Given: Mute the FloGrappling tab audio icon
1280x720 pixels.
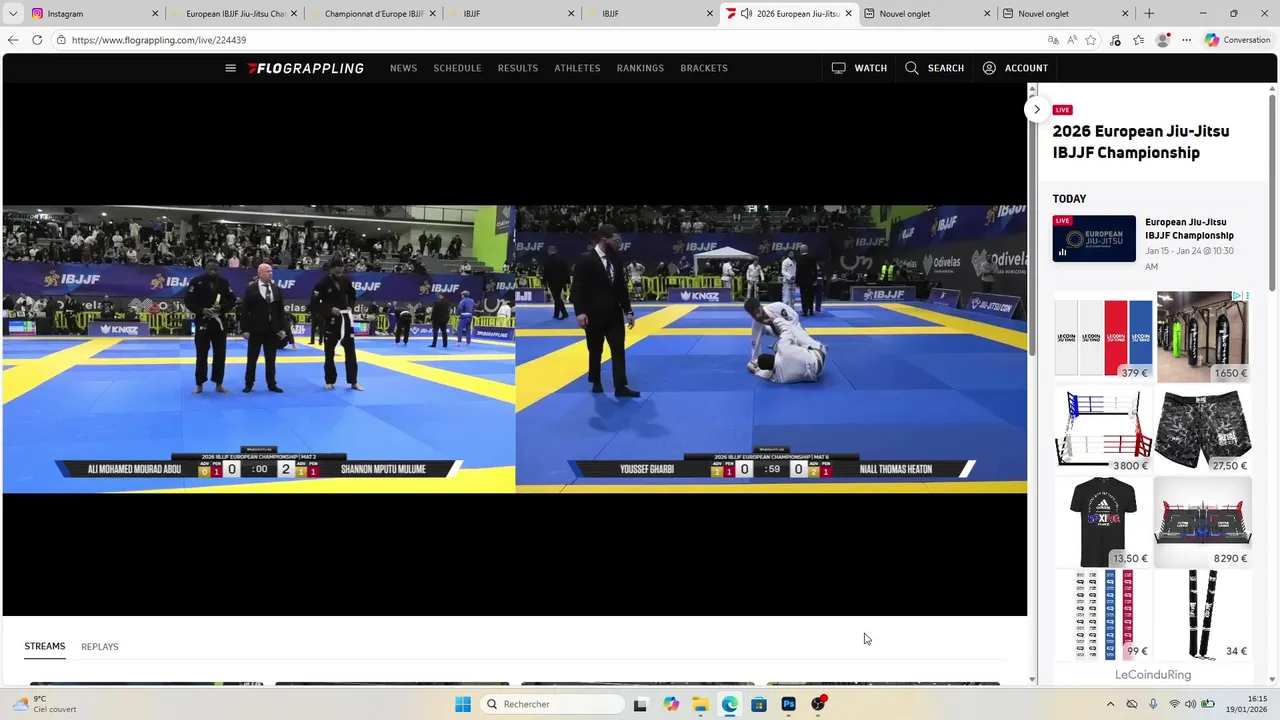Looking at the screenshot, I should [x=746, y=14].
